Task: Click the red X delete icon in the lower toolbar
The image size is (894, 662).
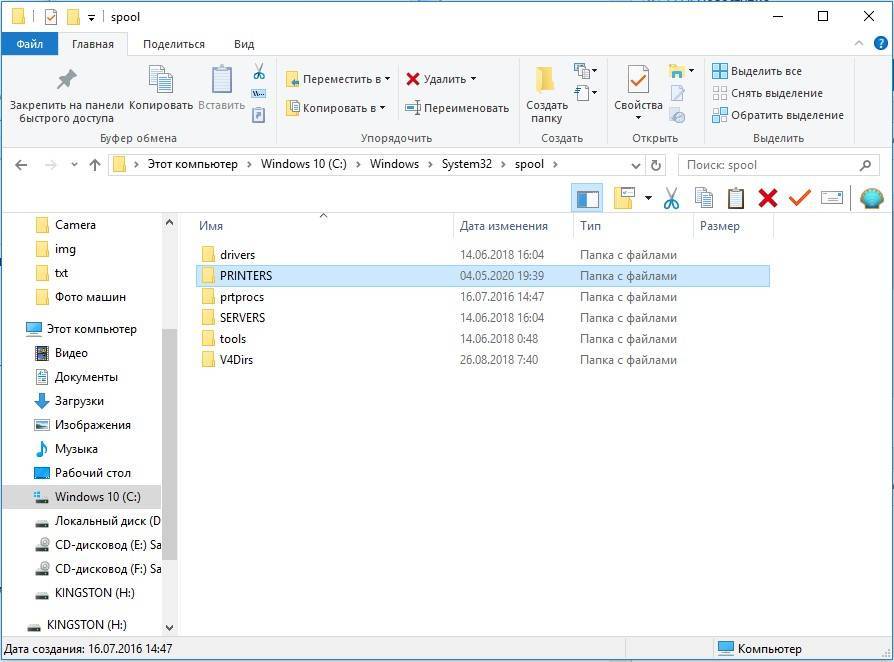Action: pyautogui.click(x=768, y=198)
